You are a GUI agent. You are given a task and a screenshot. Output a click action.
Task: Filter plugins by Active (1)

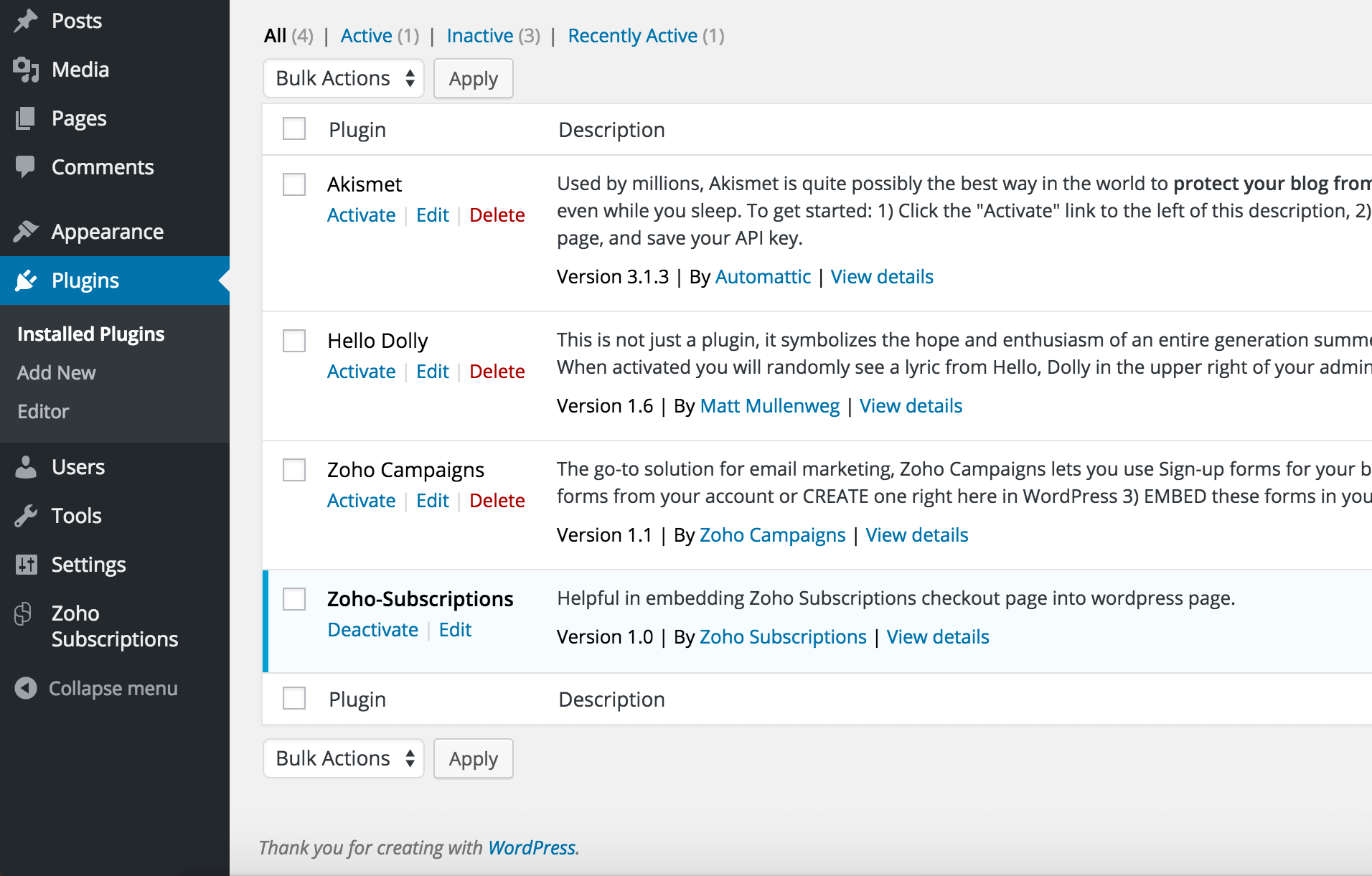(x=380, y=36)
